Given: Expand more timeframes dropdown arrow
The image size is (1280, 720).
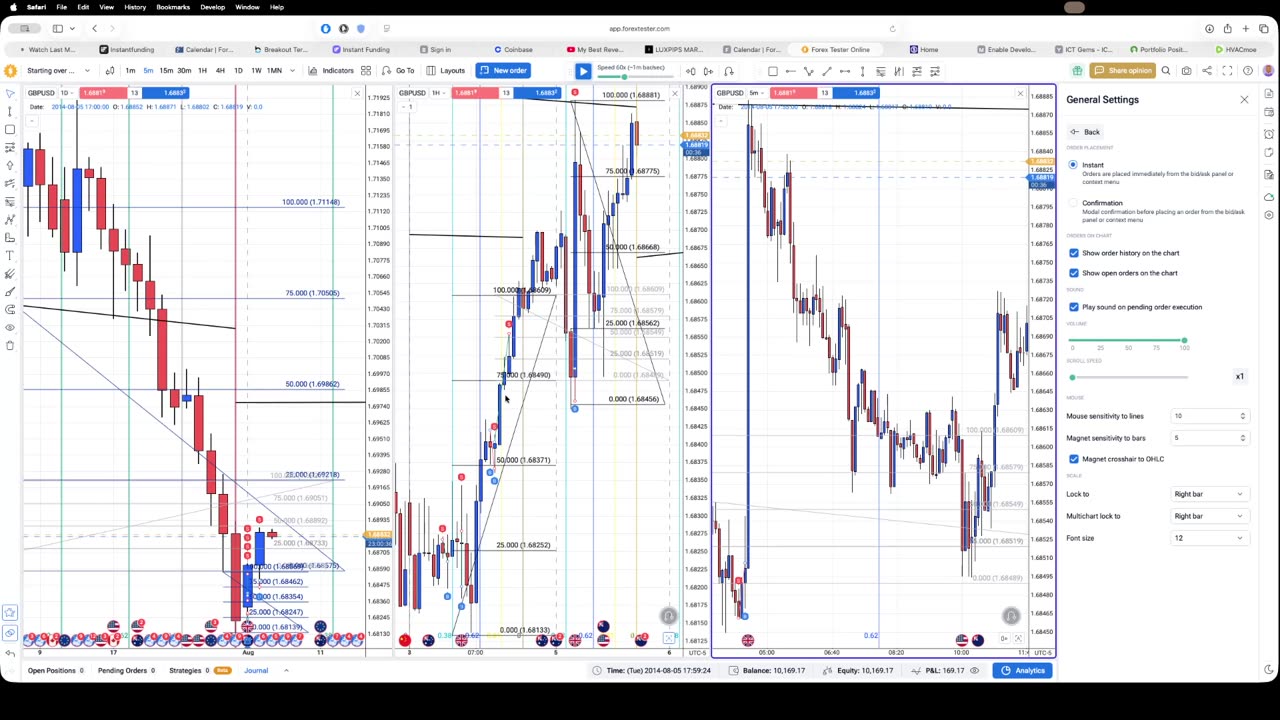Looking at the screenshot, I should tap(291, 71).
